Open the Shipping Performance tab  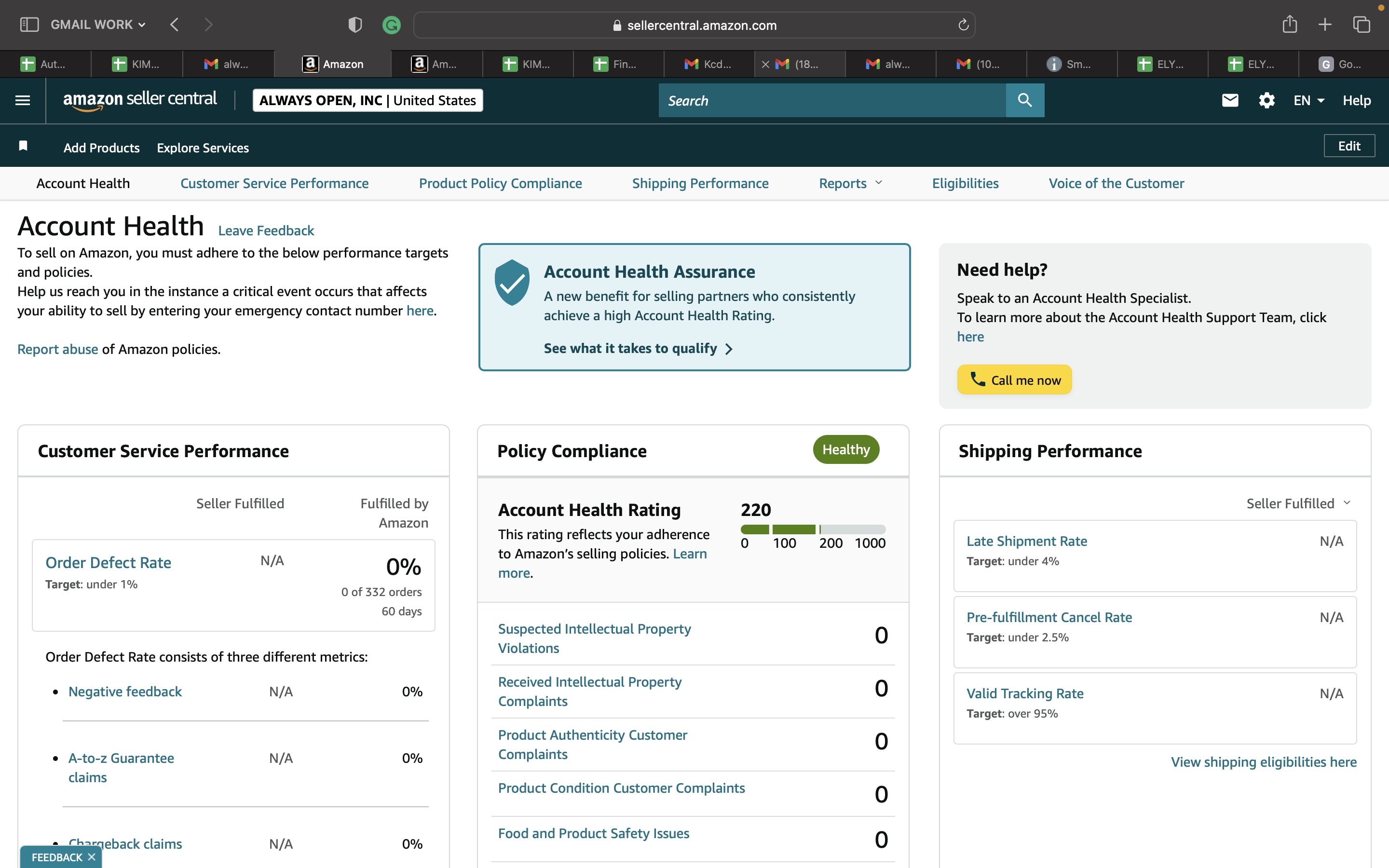(x=700, y=183)
